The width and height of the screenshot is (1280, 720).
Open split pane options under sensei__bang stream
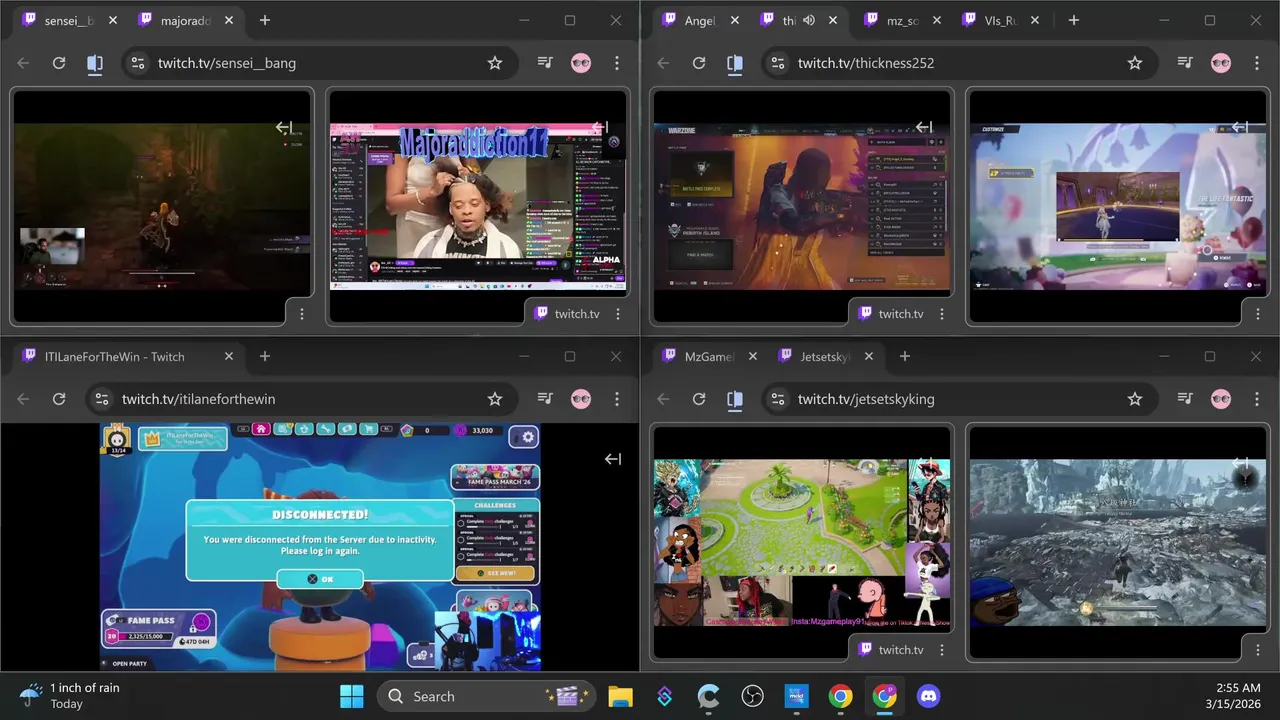[x=302, y=314]
